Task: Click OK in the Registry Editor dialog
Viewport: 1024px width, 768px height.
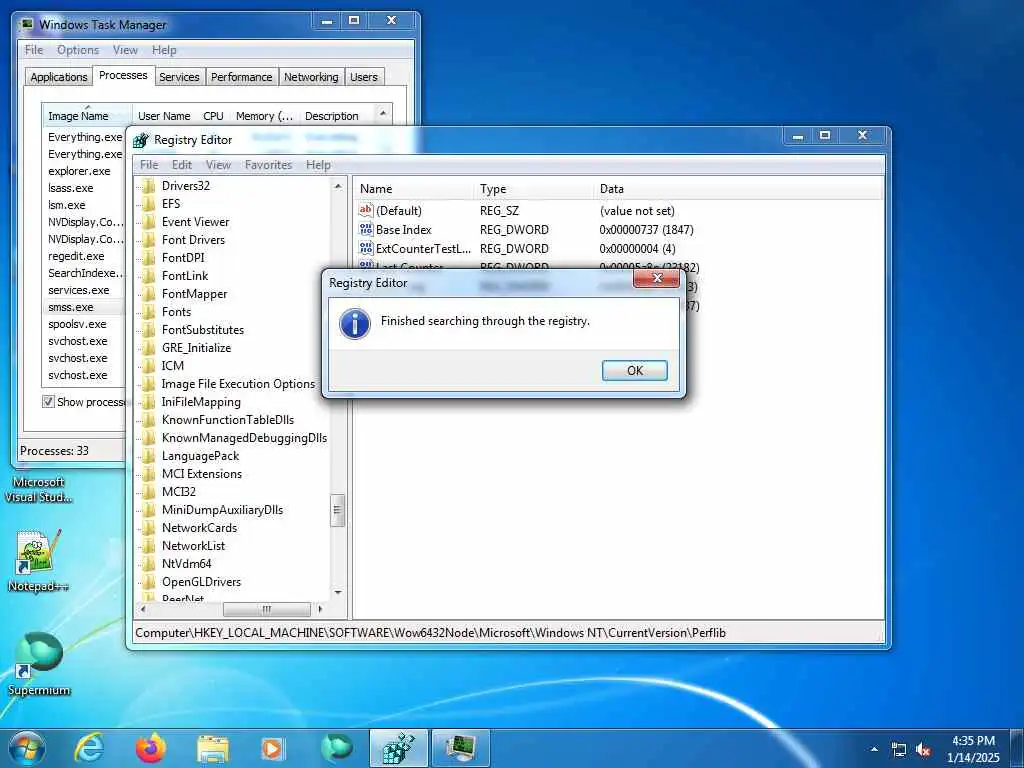Action: (634, 370)
